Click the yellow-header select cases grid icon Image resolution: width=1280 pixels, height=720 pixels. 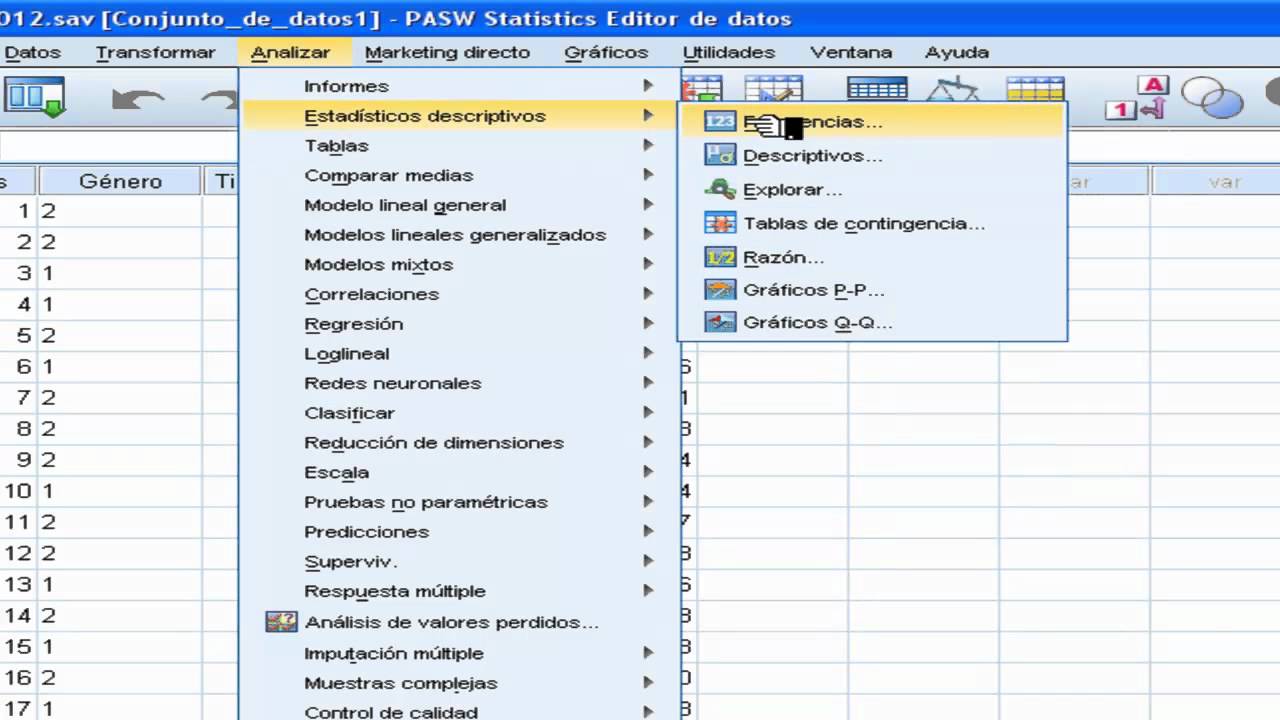(1035, 89)
